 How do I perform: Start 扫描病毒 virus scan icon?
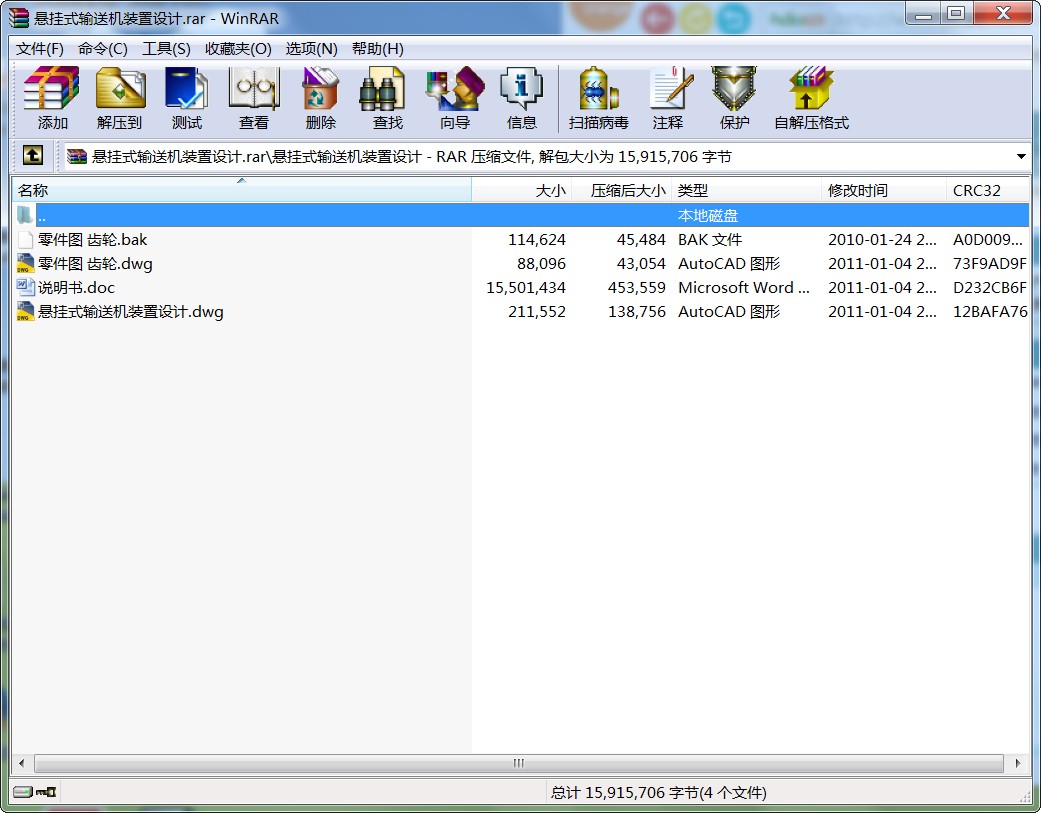[598, 88]
